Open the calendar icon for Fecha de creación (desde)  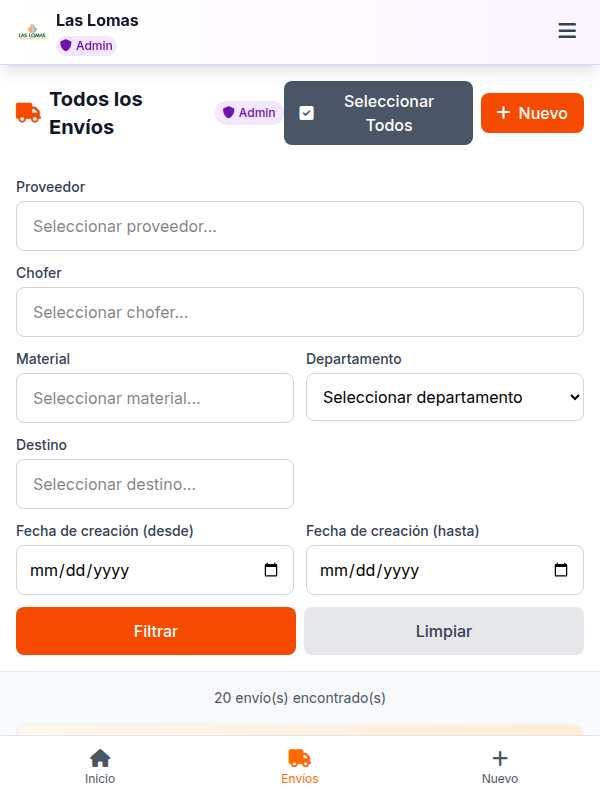click(270, 570)
